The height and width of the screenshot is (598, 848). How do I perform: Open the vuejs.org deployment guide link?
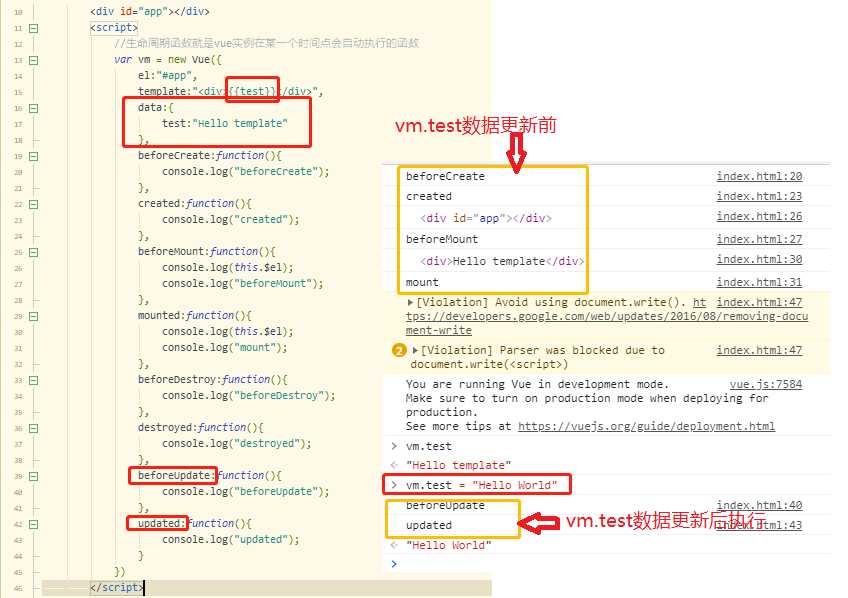tap(646, 426)
